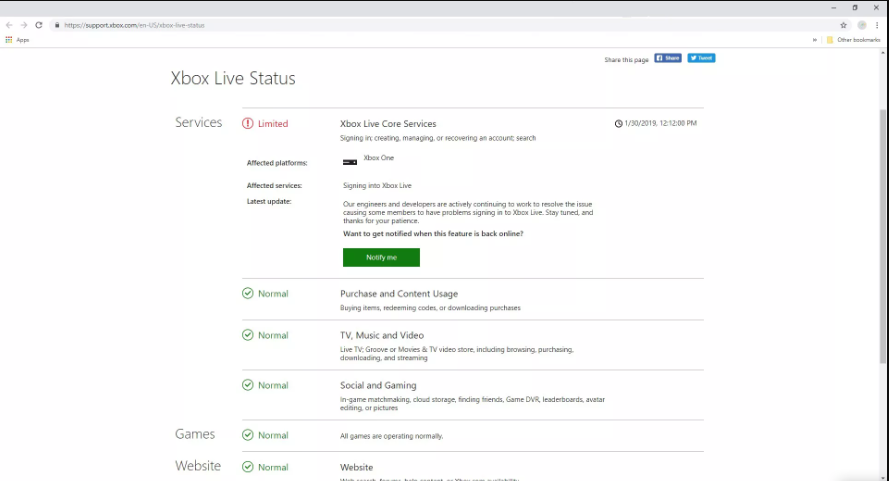
Task: Click the 'Latest update:' label
Action: click(269, 201)
